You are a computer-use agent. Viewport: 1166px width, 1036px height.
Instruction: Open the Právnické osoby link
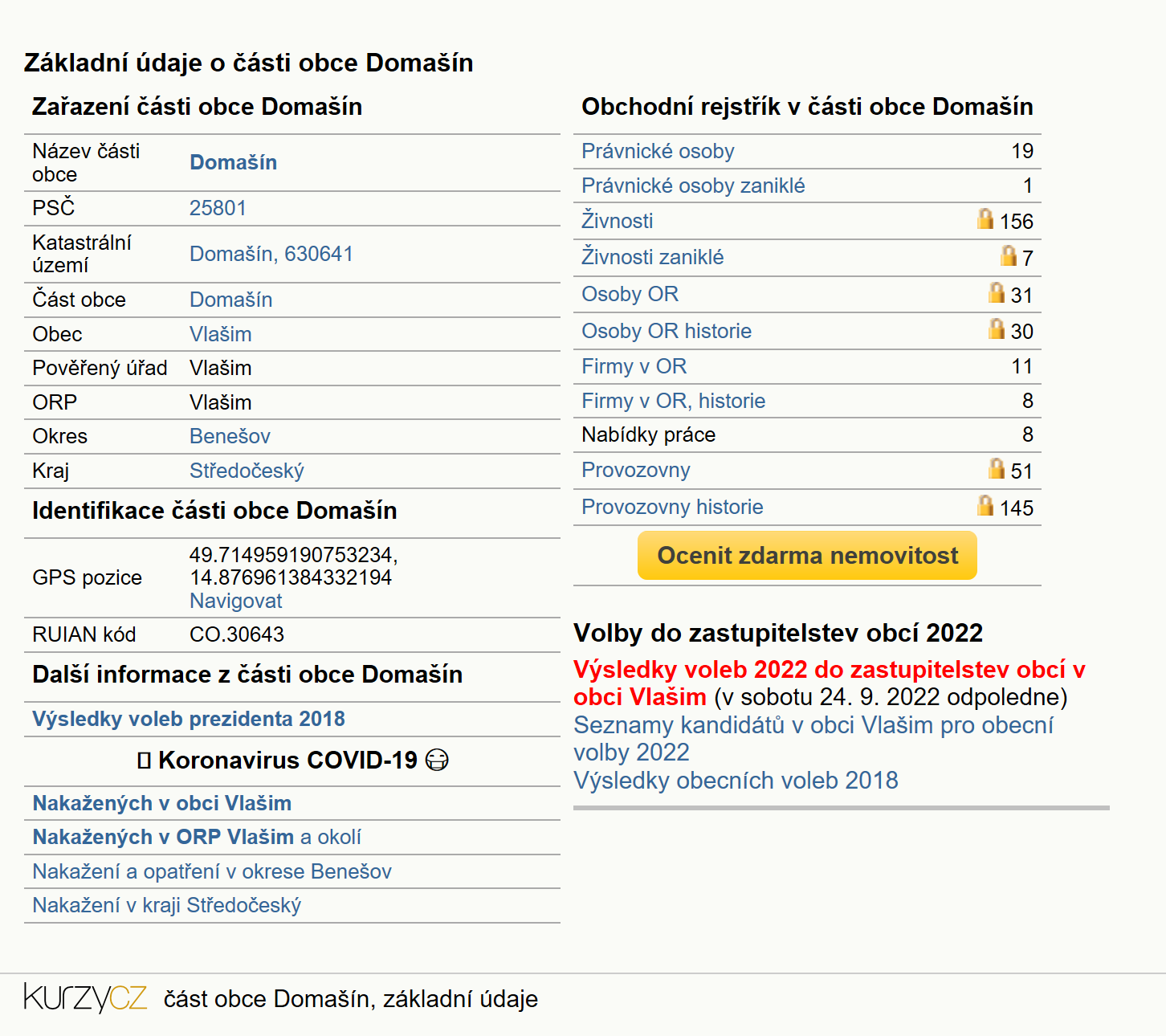pos(658,151)
